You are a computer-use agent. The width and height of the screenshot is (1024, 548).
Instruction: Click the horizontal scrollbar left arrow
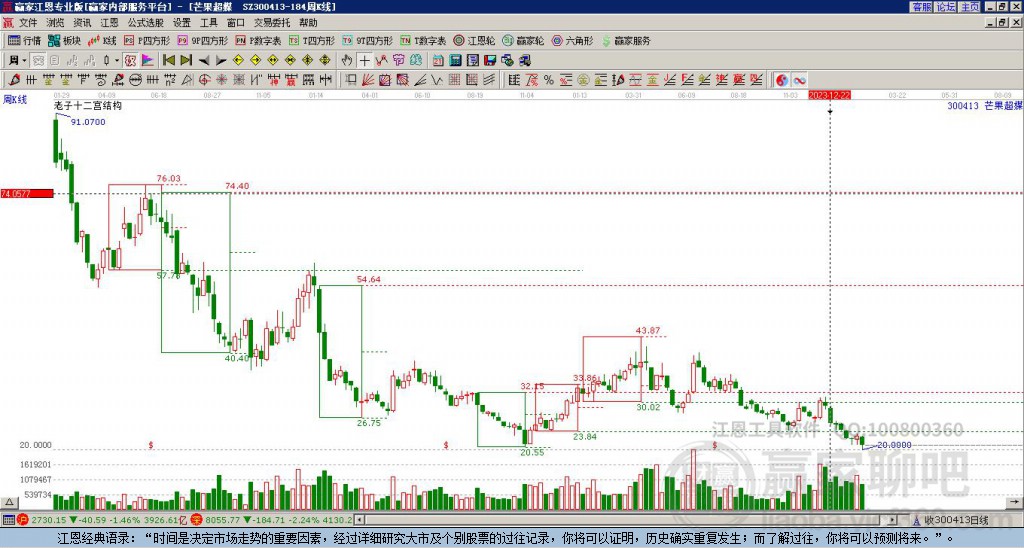[359, 520]
